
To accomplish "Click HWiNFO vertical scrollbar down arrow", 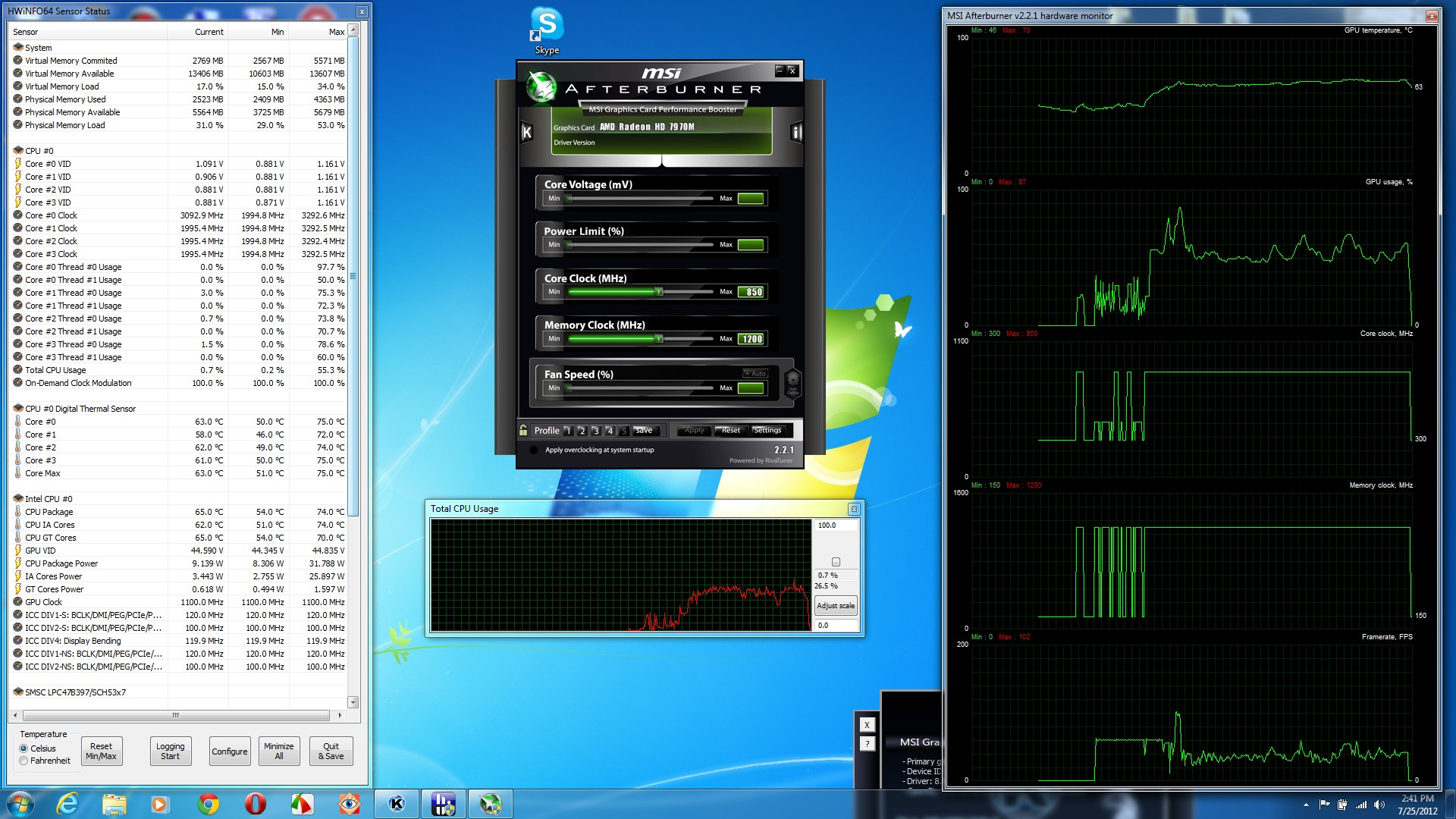I will pos(353,702).
